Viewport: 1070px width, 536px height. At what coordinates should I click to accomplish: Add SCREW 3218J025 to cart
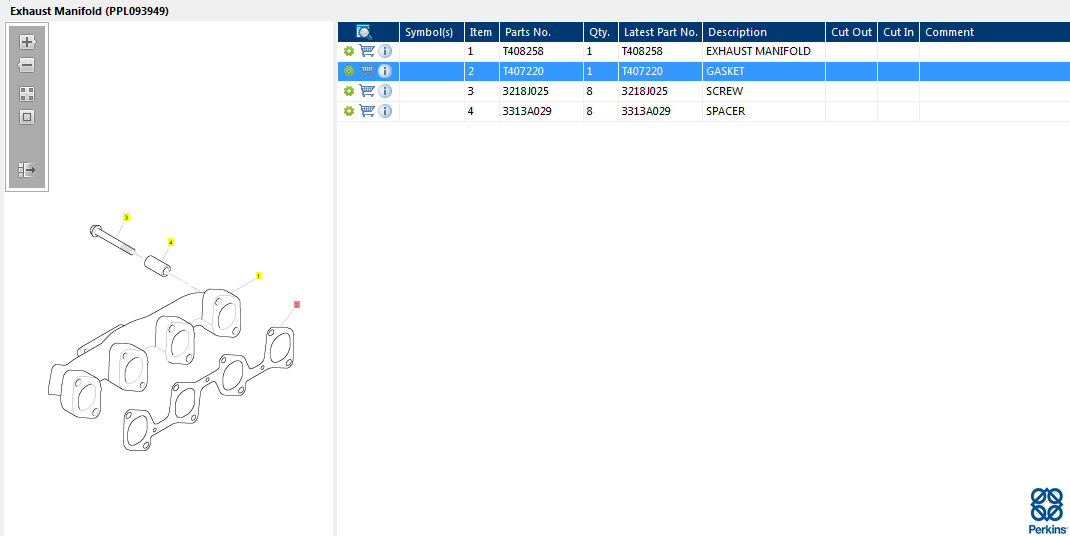(x=367, y=91)
